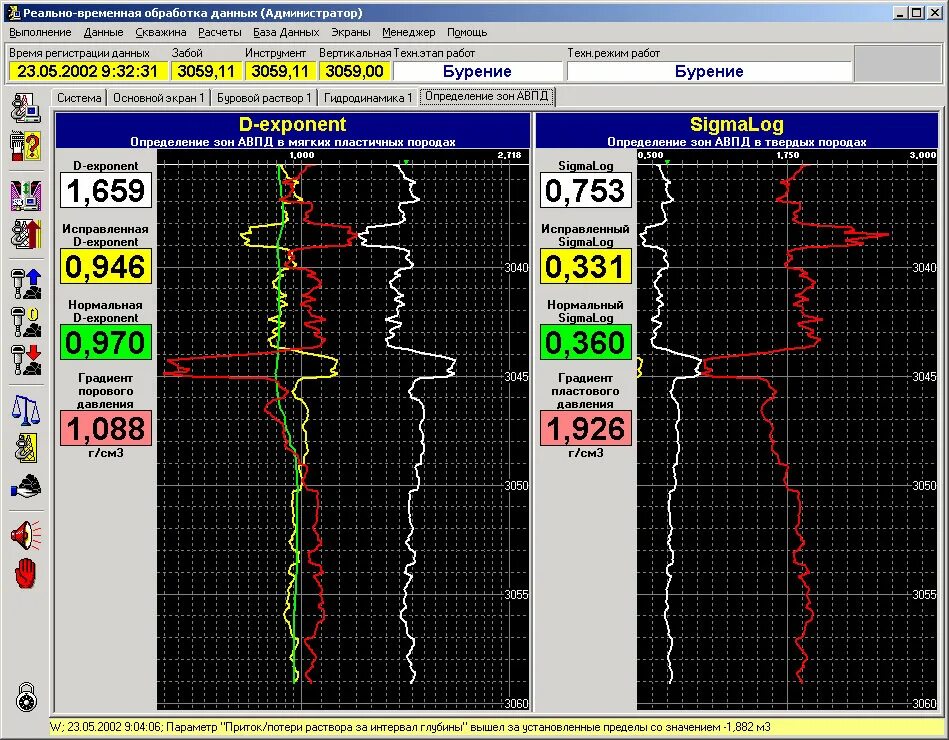The height and width of the screenshot is (740, 949).
Task: Open the blue balance scales icon
Action: tap(25, 410)
